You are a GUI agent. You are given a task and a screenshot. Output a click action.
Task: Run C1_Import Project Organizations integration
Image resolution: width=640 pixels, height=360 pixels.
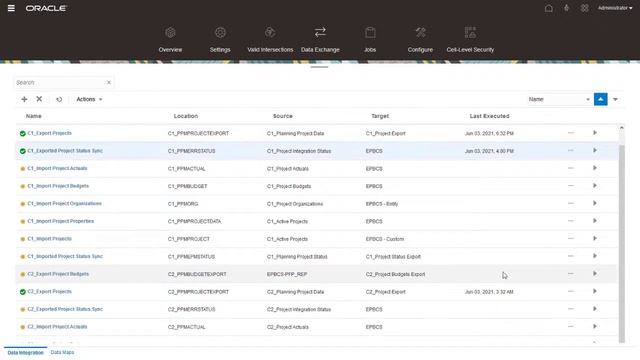[595, 203]
